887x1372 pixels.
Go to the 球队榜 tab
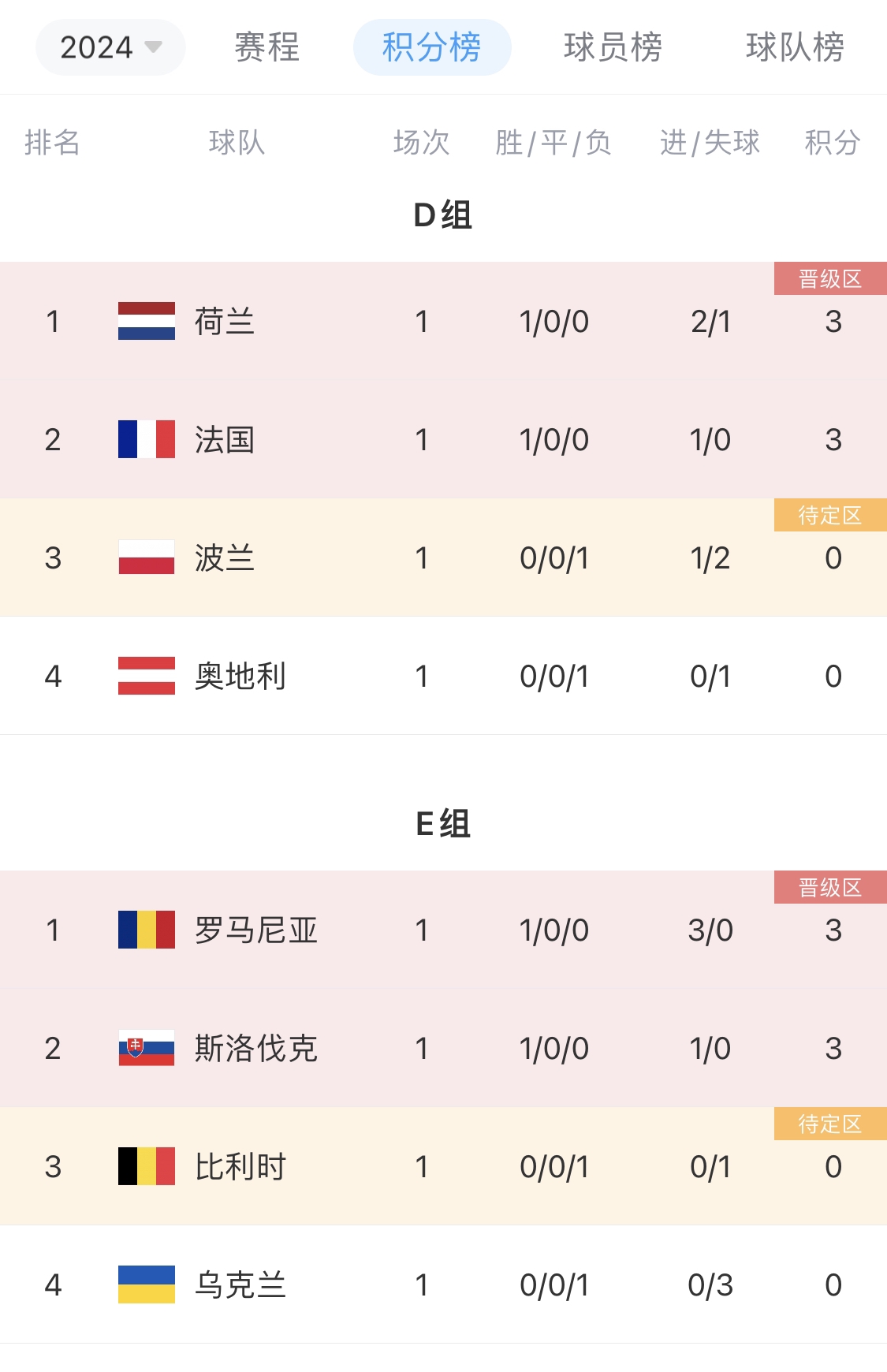coord(795,47)
